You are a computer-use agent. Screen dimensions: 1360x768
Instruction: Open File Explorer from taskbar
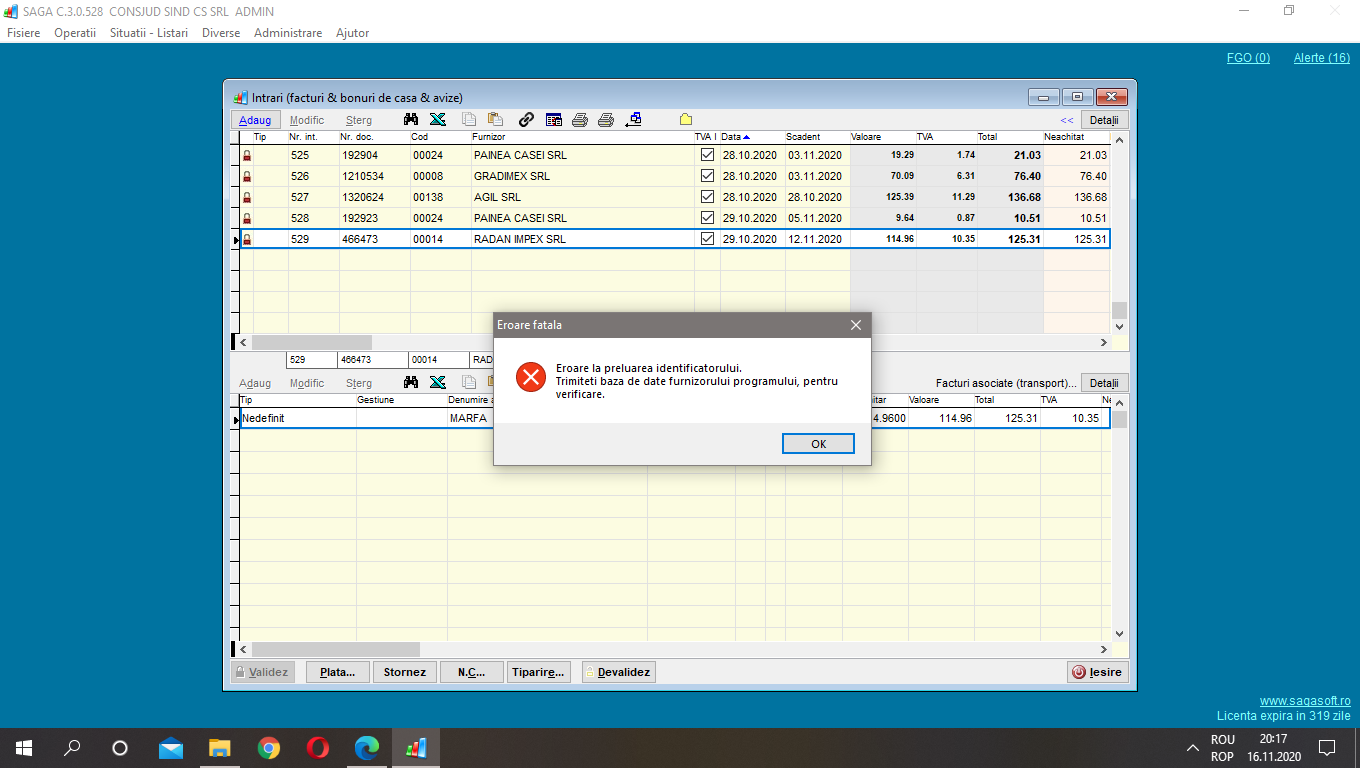coord(219,747)
